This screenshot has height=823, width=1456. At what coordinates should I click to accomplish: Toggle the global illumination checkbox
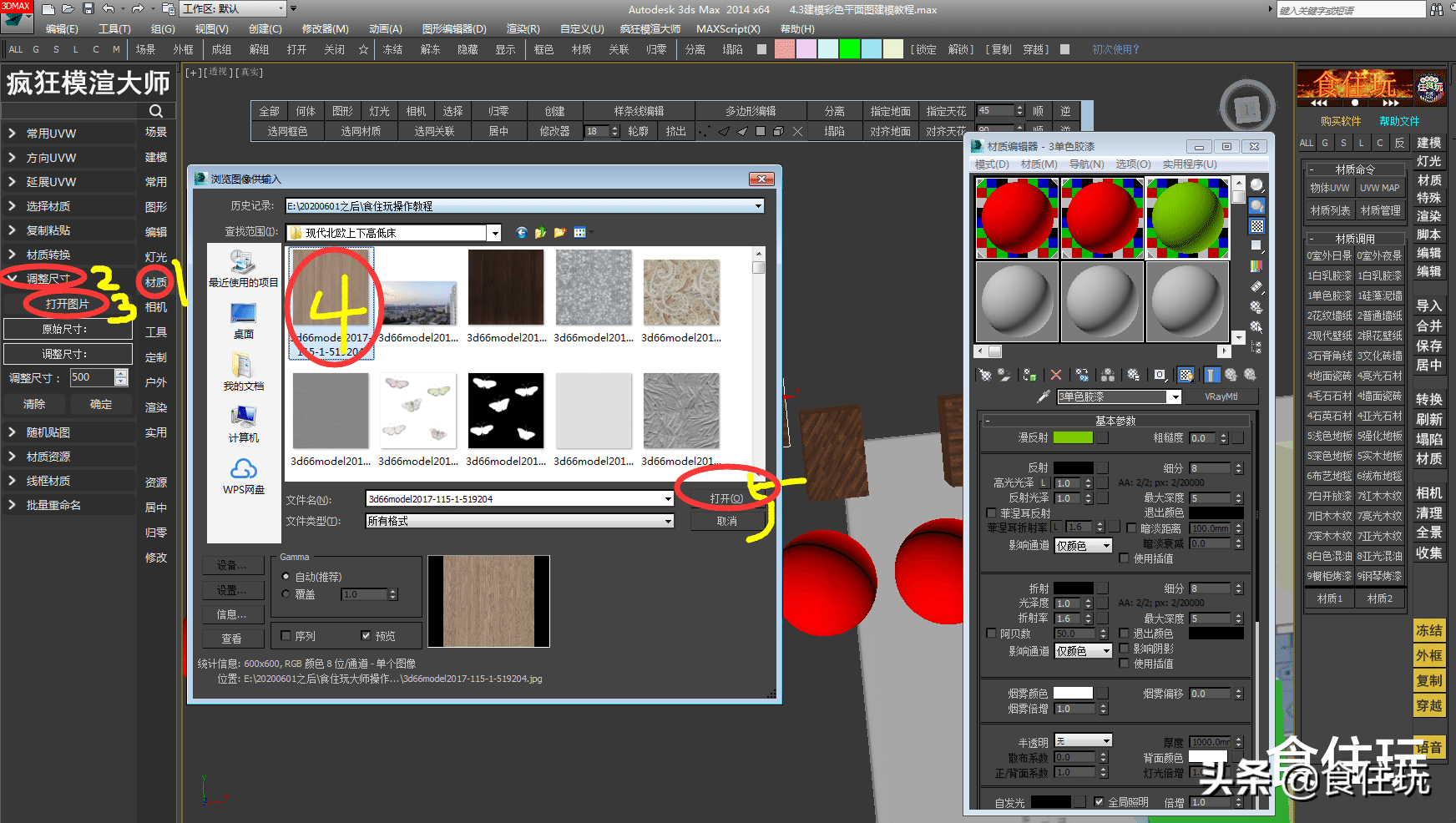tap(1099, 802)
